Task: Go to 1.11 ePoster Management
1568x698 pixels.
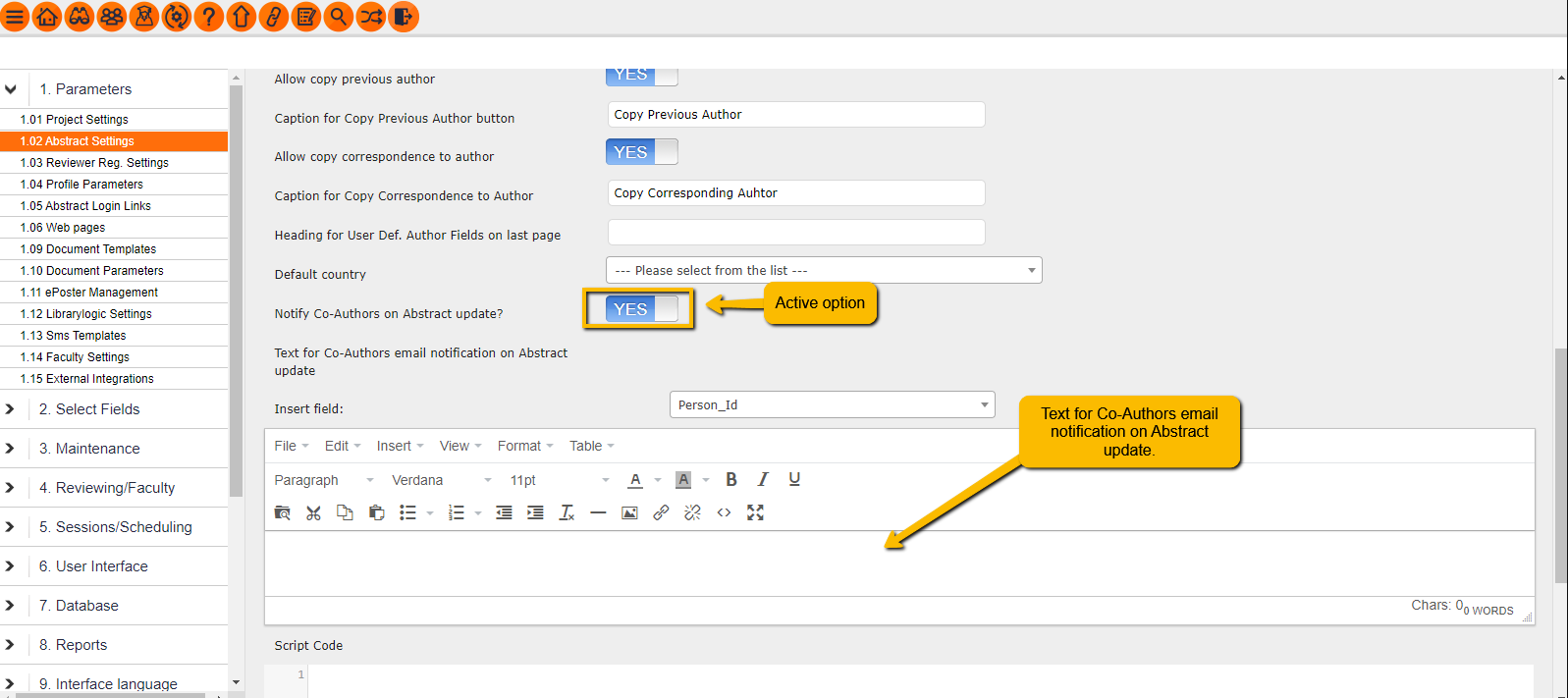Action: tap(89, 293)
